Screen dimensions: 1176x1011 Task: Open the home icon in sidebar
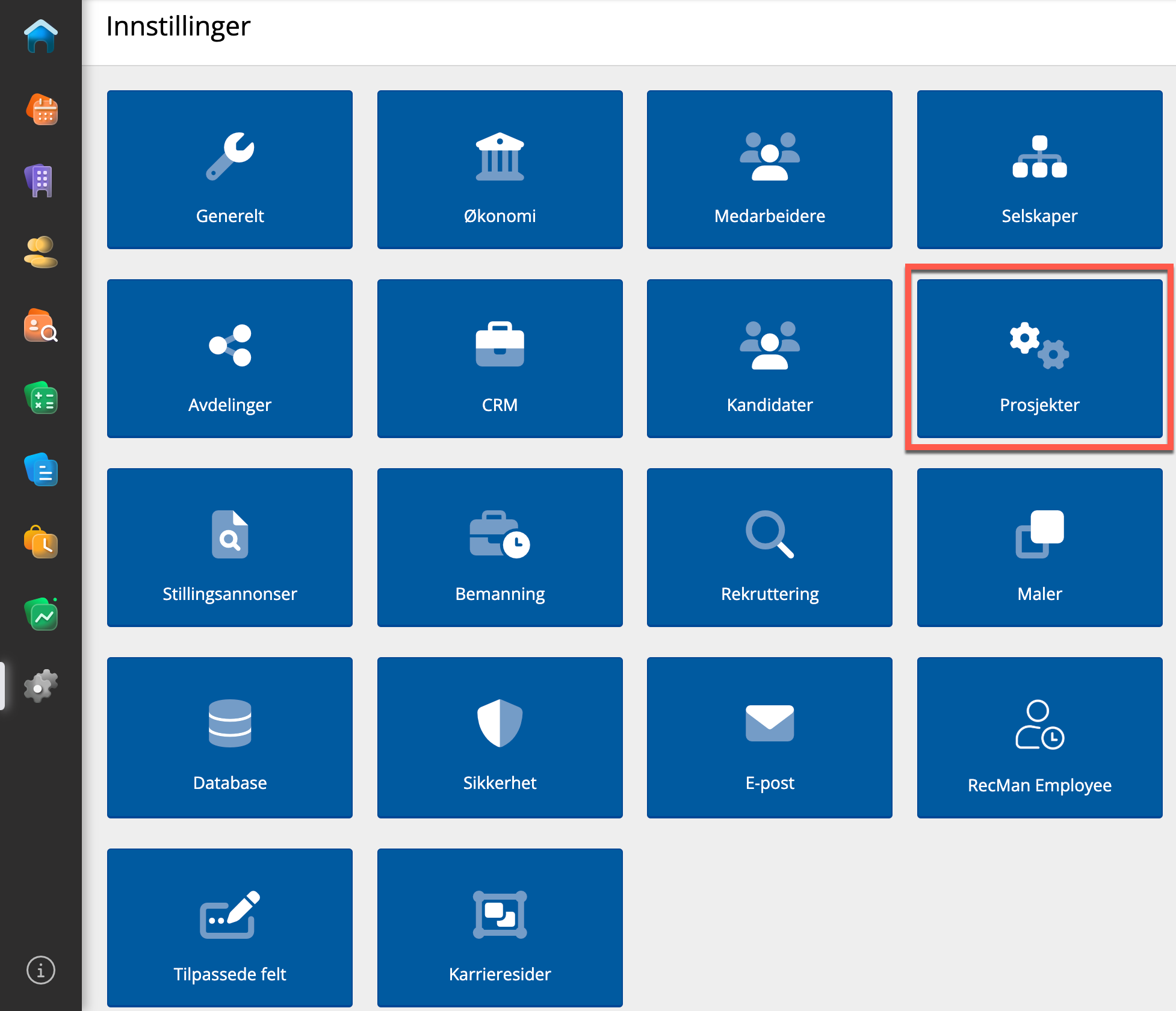(41, 37)
